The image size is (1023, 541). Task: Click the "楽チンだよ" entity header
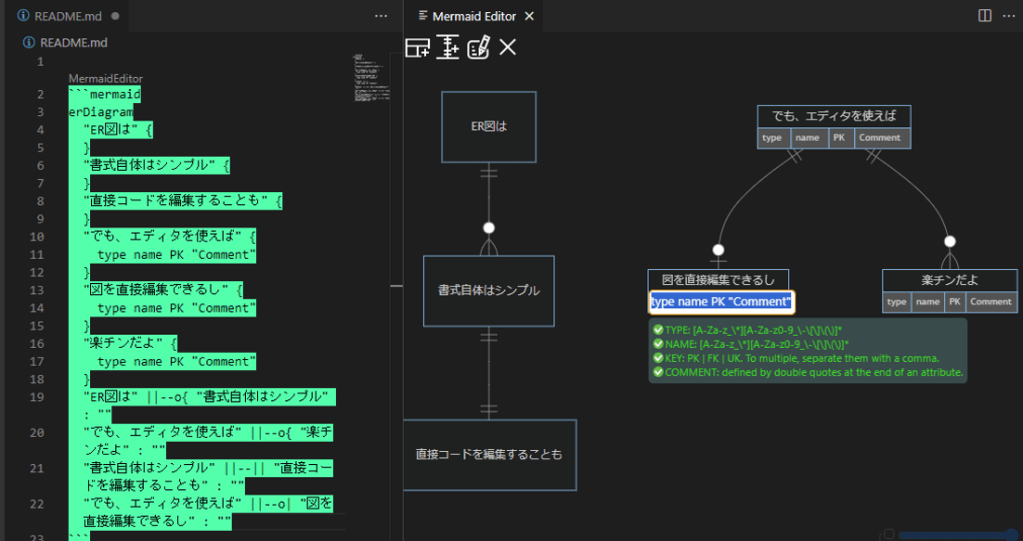(949, 279)
